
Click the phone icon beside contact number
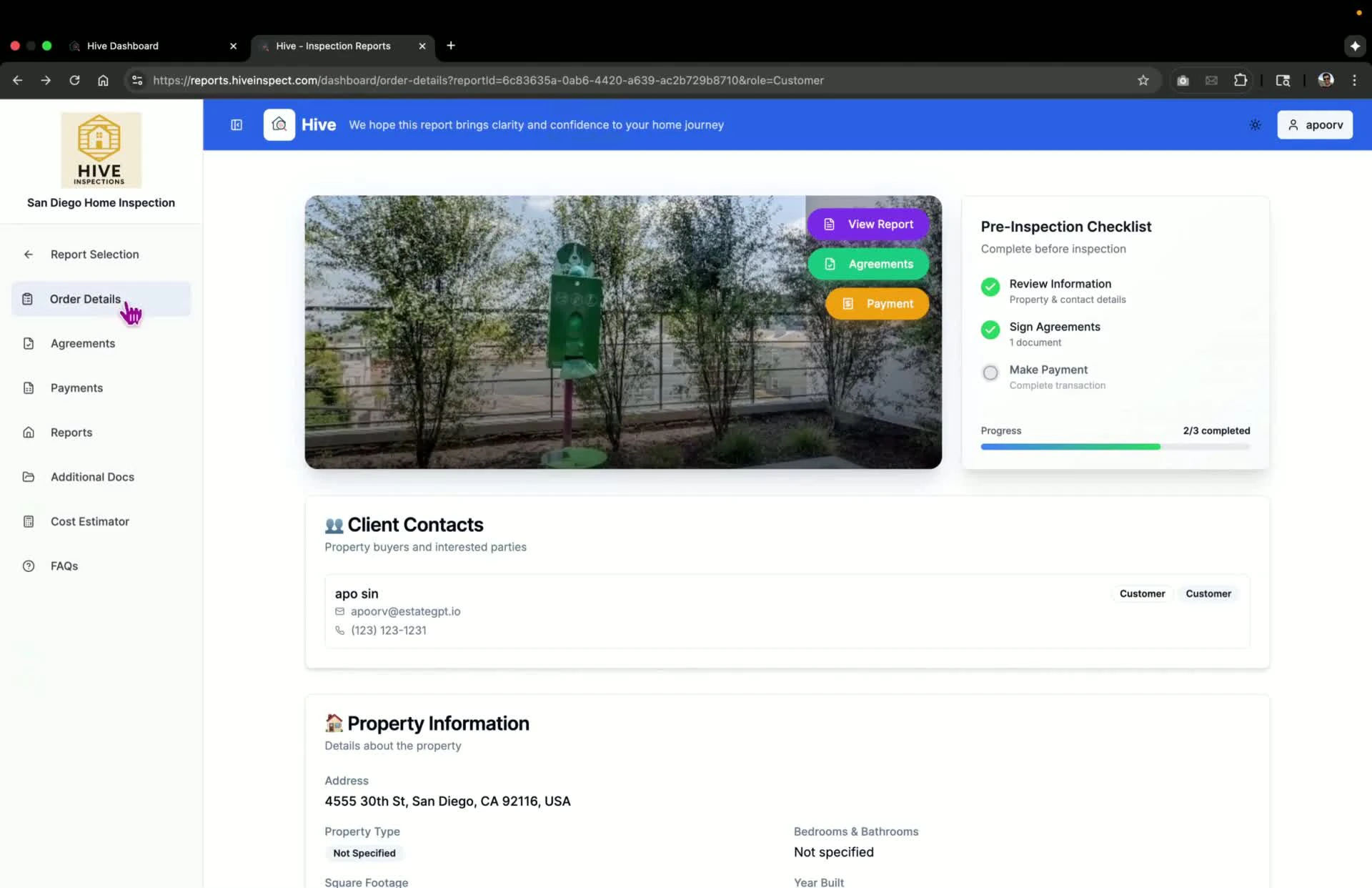tap(340, 631)
